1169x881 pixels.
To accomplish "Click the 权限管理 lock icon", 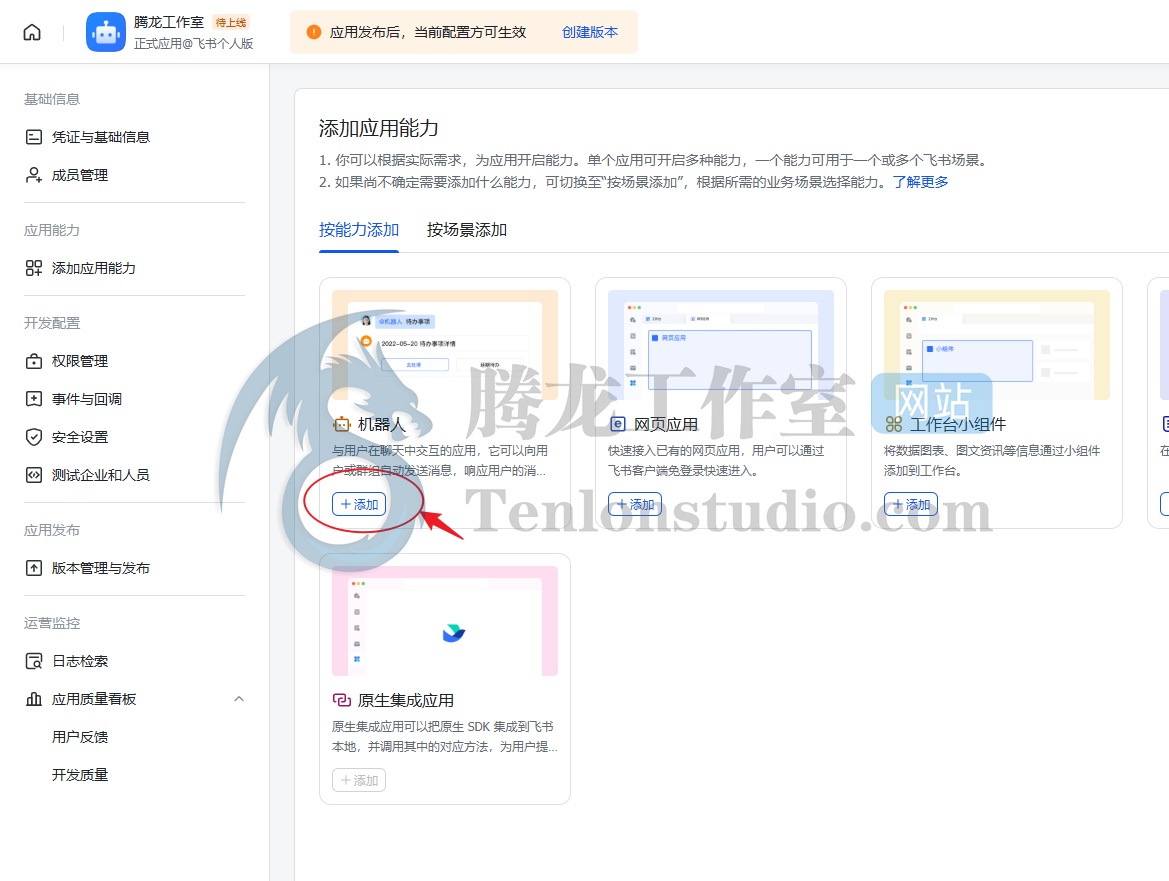I will (34, 361).
